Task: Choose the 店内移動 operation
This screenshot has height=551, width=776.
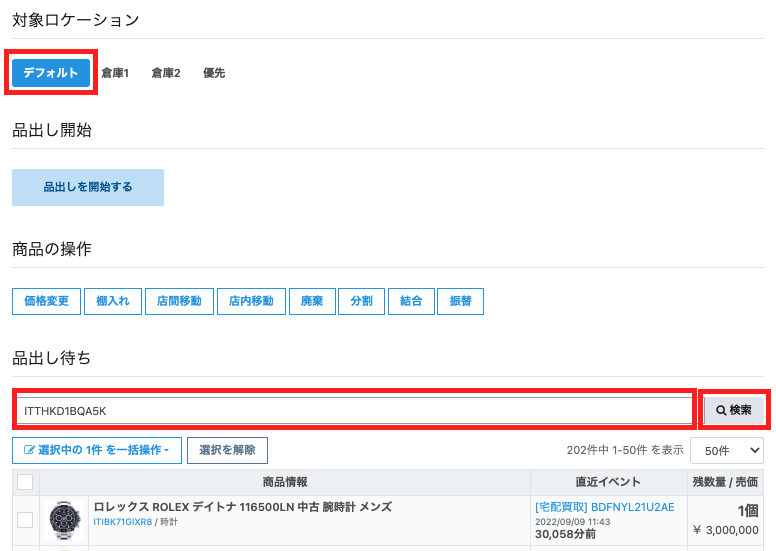Action: (251, 301)
